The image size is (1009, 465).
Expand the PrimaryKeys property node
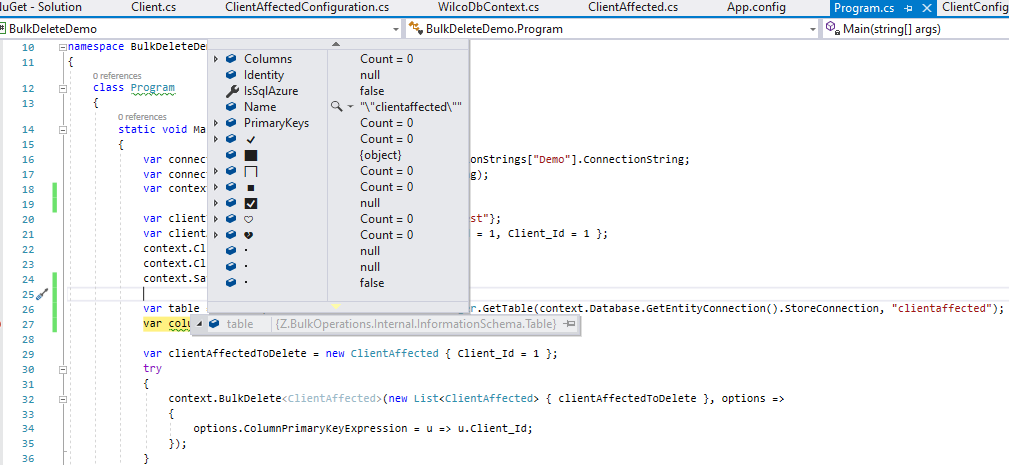coord(216,123)
